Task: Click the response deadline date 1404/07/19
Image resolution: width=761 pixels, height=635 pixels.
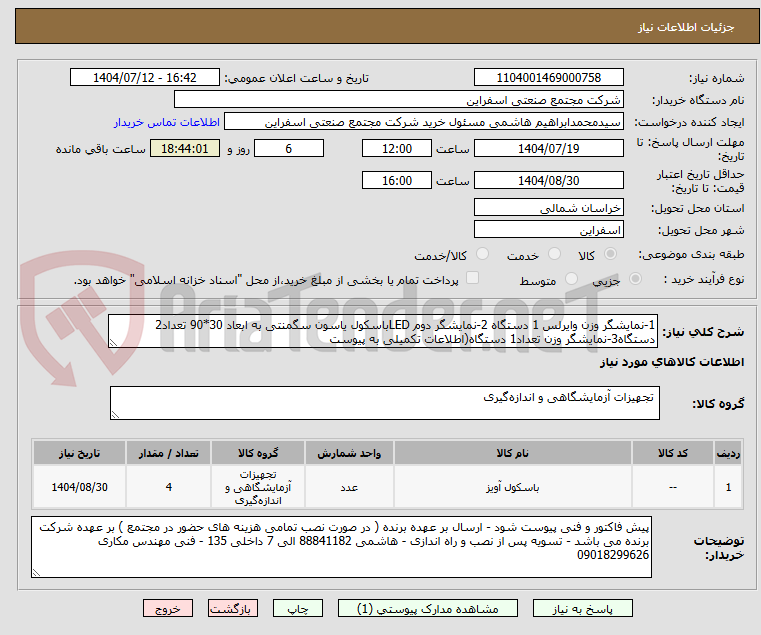Action: click(548, 149)
